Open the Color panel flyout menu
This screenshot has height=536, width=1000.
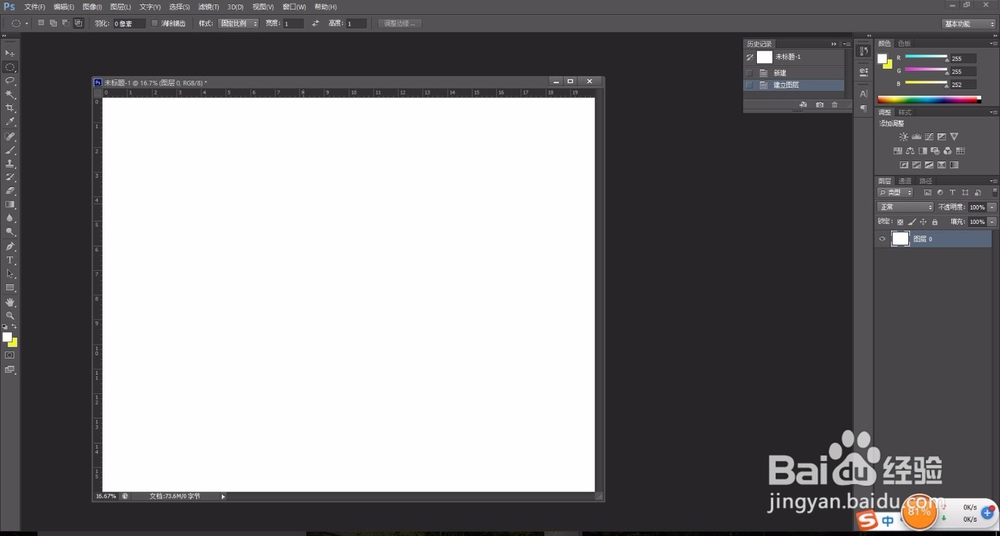click(x=995, y=43)
